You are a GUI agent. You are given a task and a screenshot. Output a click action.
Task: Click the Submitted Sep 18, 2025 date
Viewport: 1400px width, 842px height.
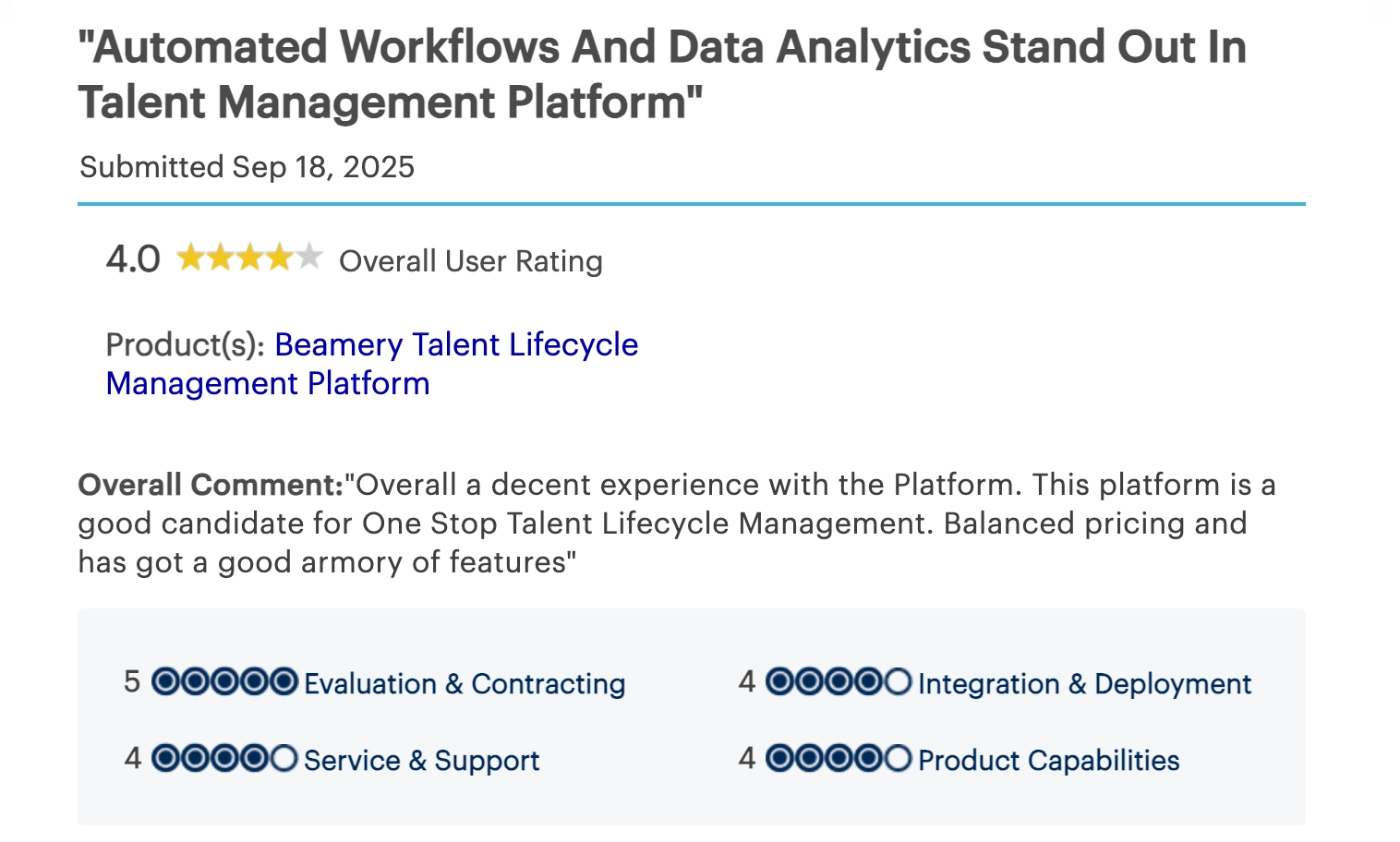pyautogui.click(x=247, y=167)
